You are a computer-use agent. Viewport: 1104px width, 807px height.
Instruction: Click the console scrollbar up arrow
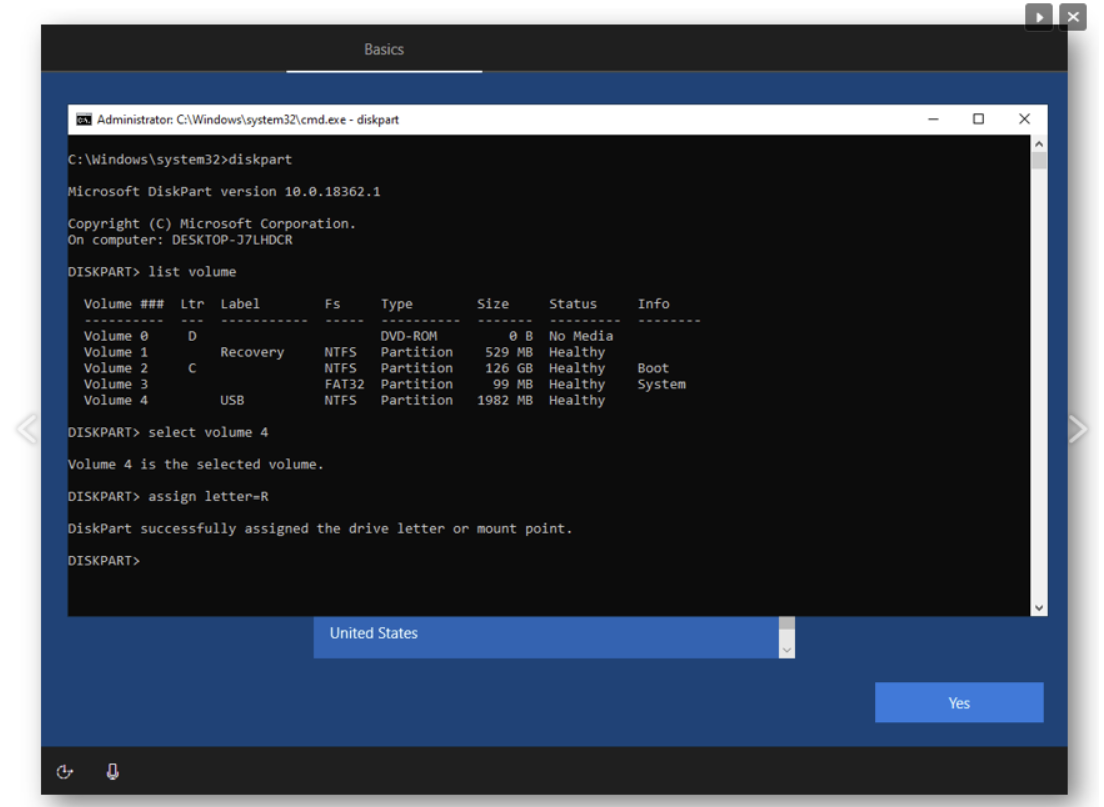pos(1039,144)
